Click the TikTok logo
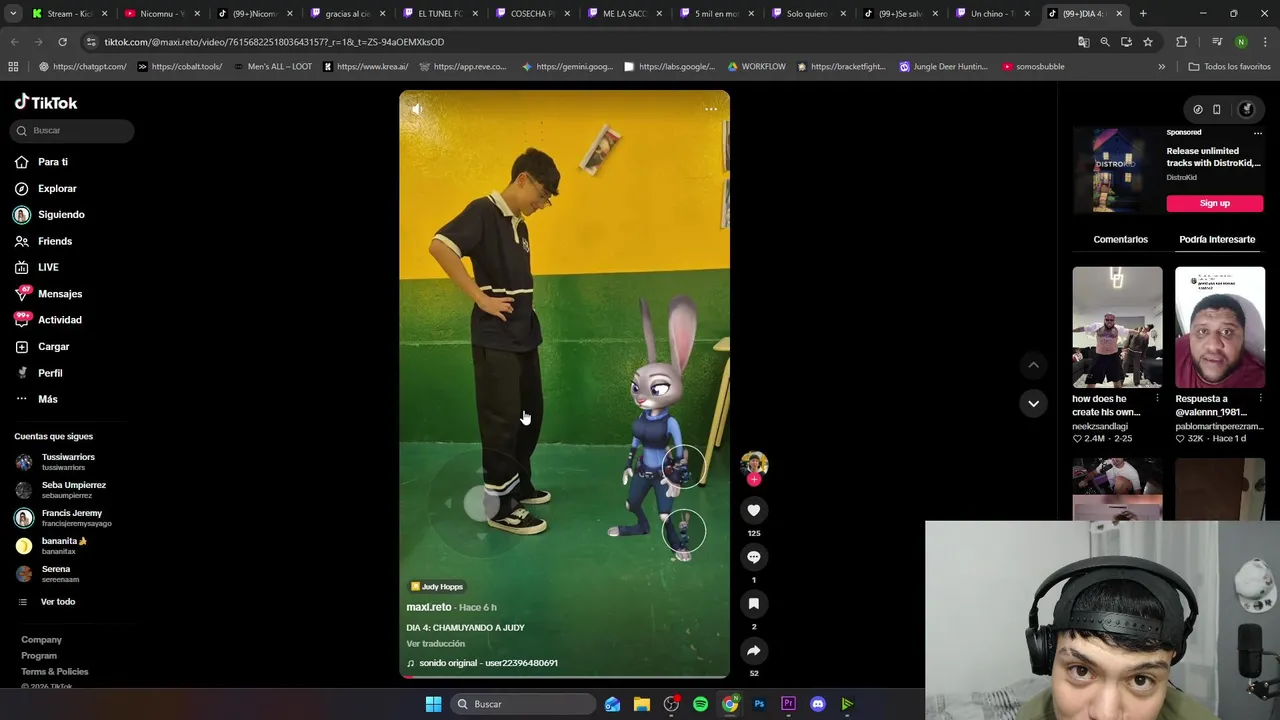Screen dimensions: 1280x720 [x=46, y=102]
